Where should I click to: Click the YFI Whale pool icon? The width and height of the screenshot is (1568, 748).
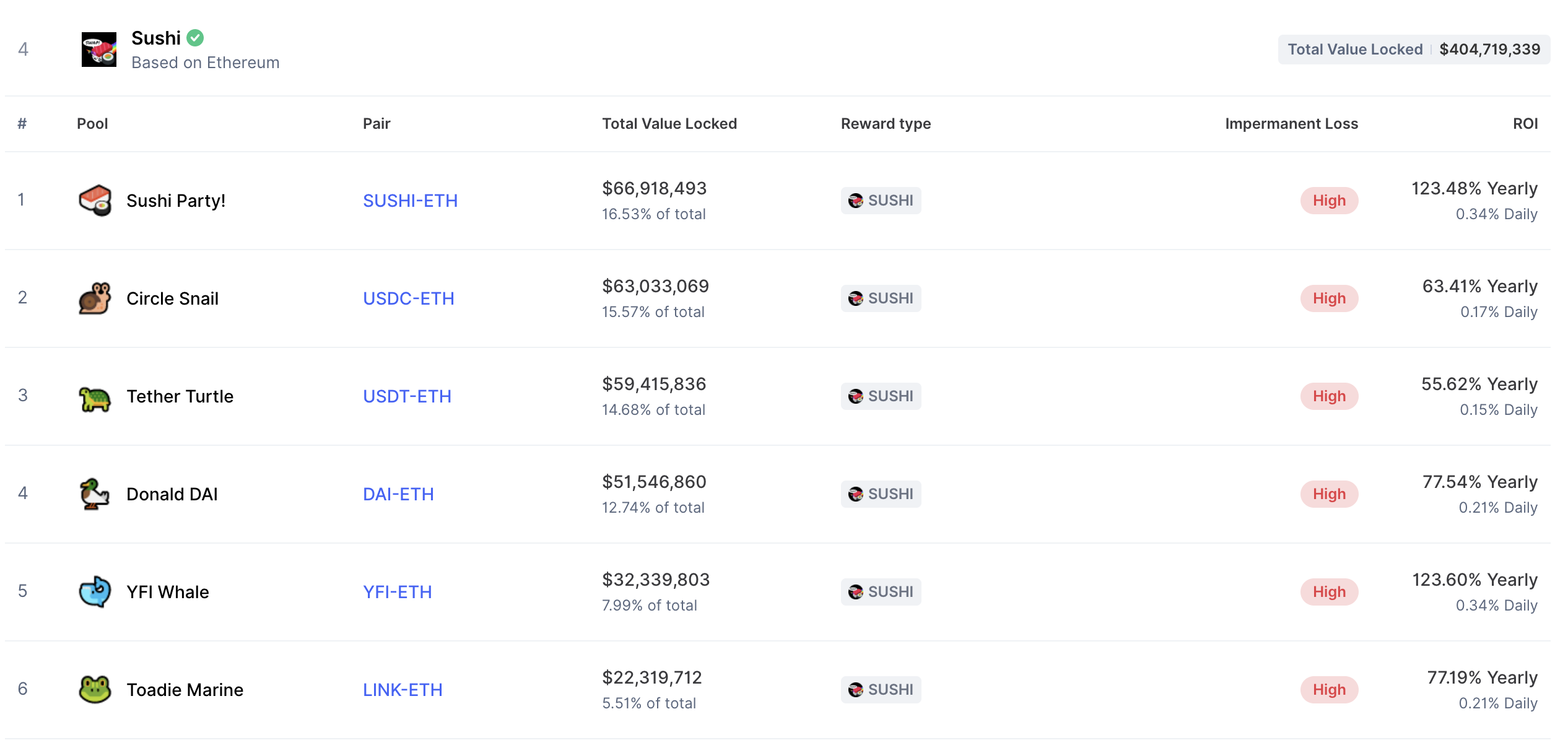coord(95,592)
